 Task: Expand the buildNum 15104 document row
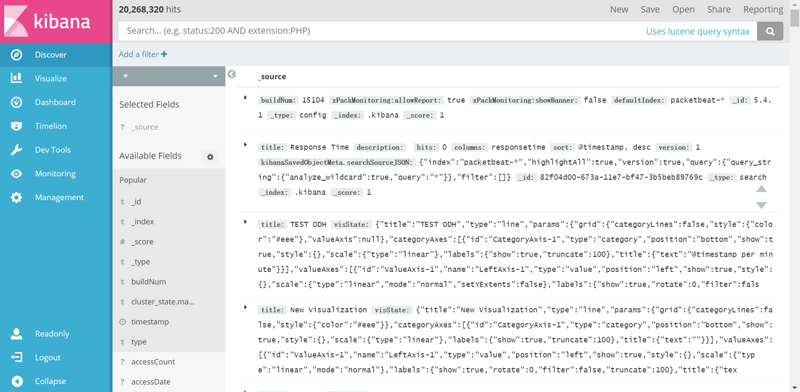pyautogui.click(x=246, y=97)
